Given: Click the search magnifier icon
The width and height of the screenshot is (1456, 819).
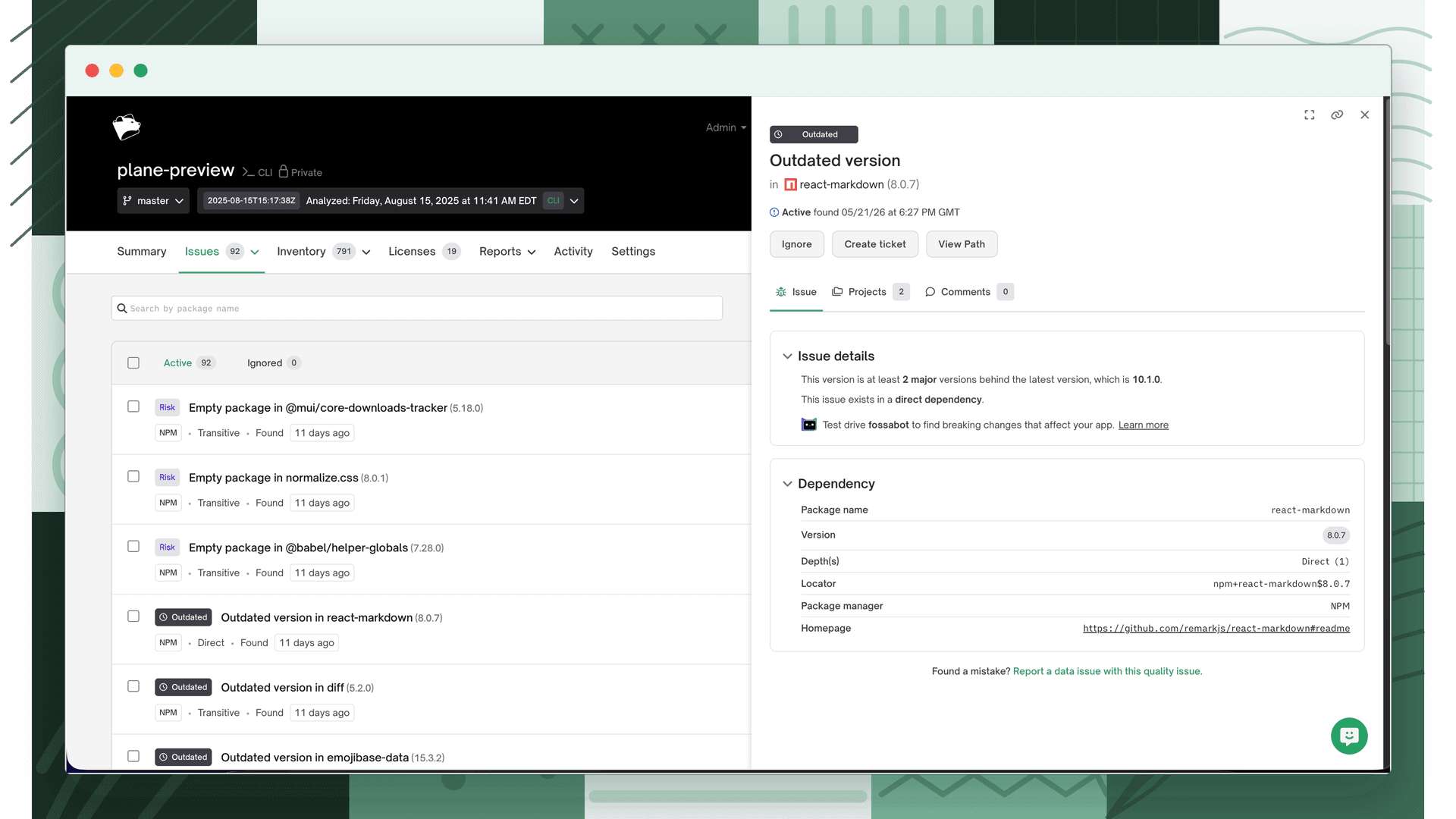Looking at the screenshot, I should 122,309.
